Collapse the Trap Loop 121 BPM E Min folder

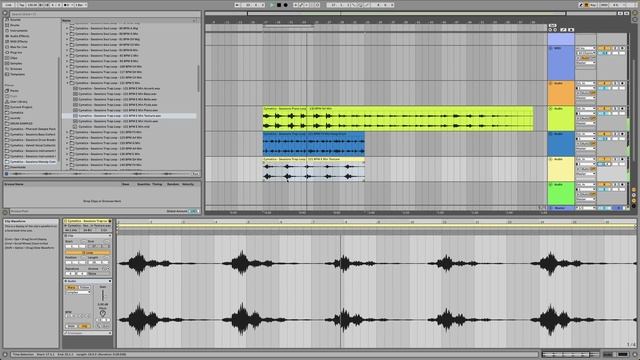(67, 83)
